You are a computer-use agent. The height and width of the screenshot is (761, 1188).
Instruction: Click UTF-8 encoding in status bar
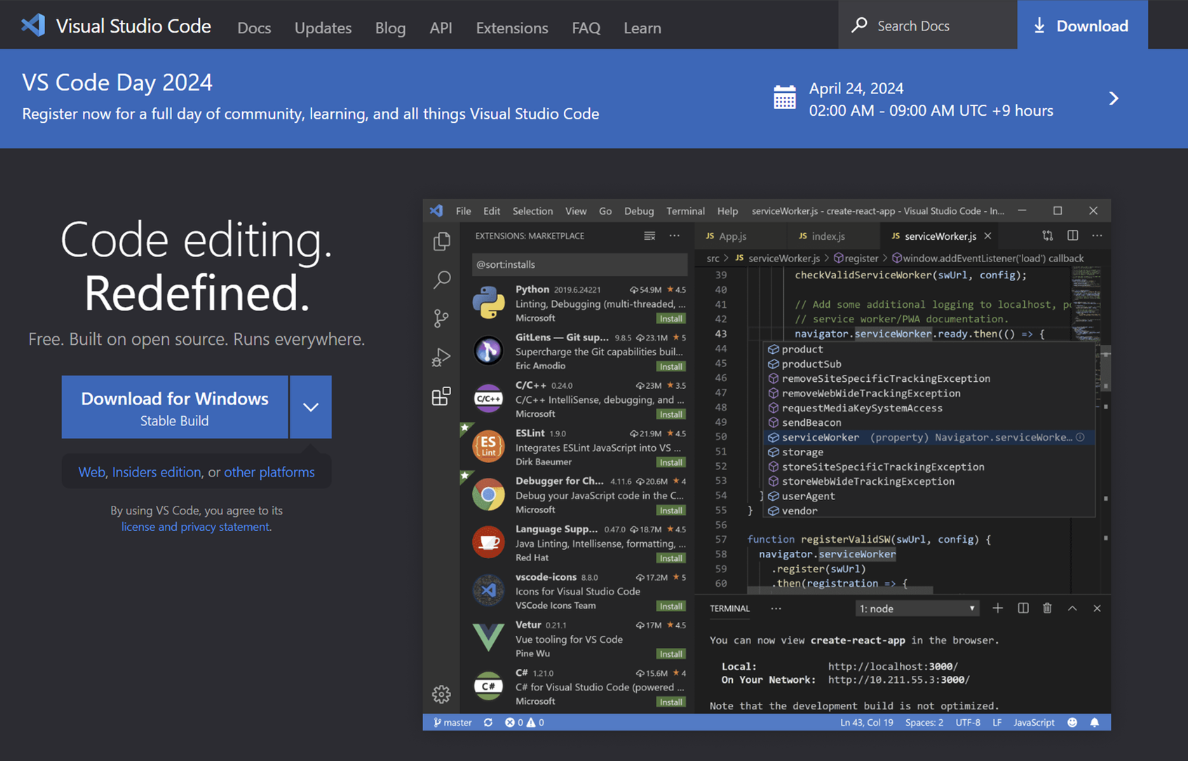[x=968, y=722]
